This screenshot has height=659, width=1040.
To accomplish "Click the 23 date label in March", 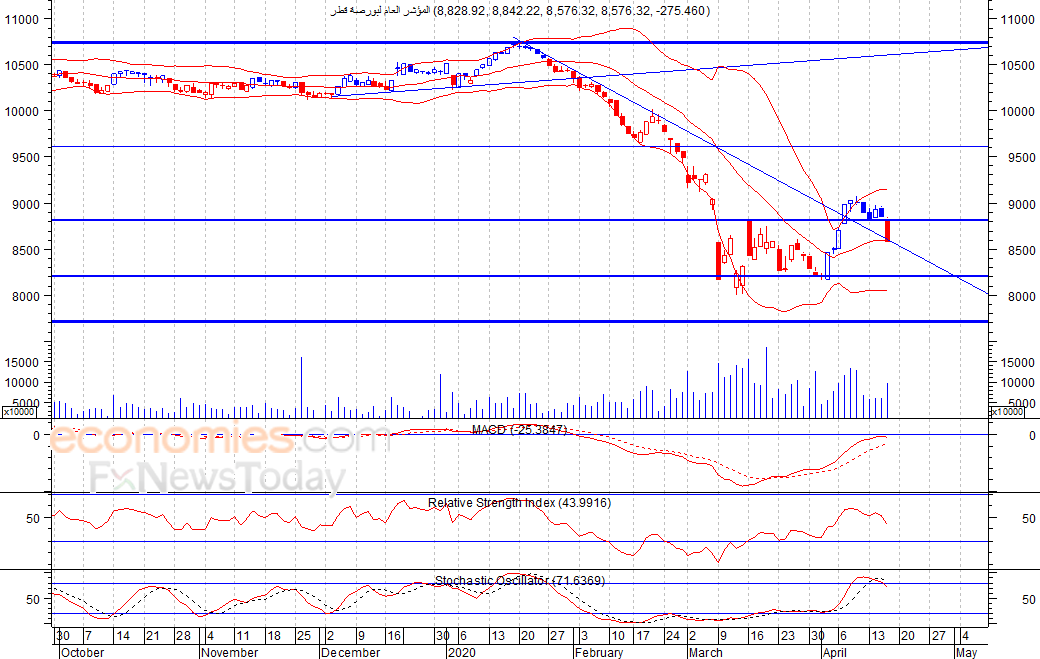I will (x=787, y=636).
